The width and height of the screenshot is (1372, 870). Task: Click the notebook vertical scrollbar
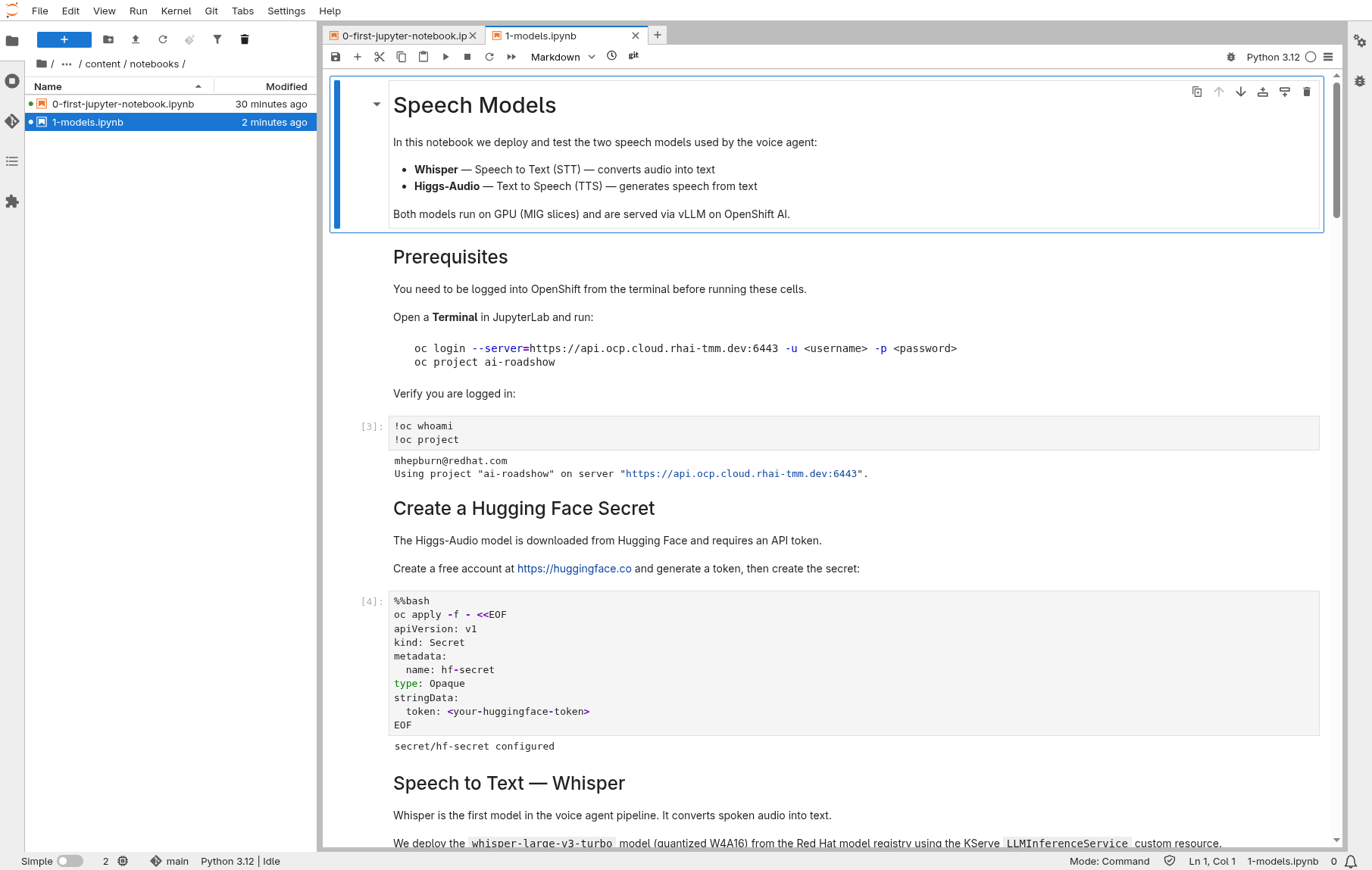pos(1336,151)
